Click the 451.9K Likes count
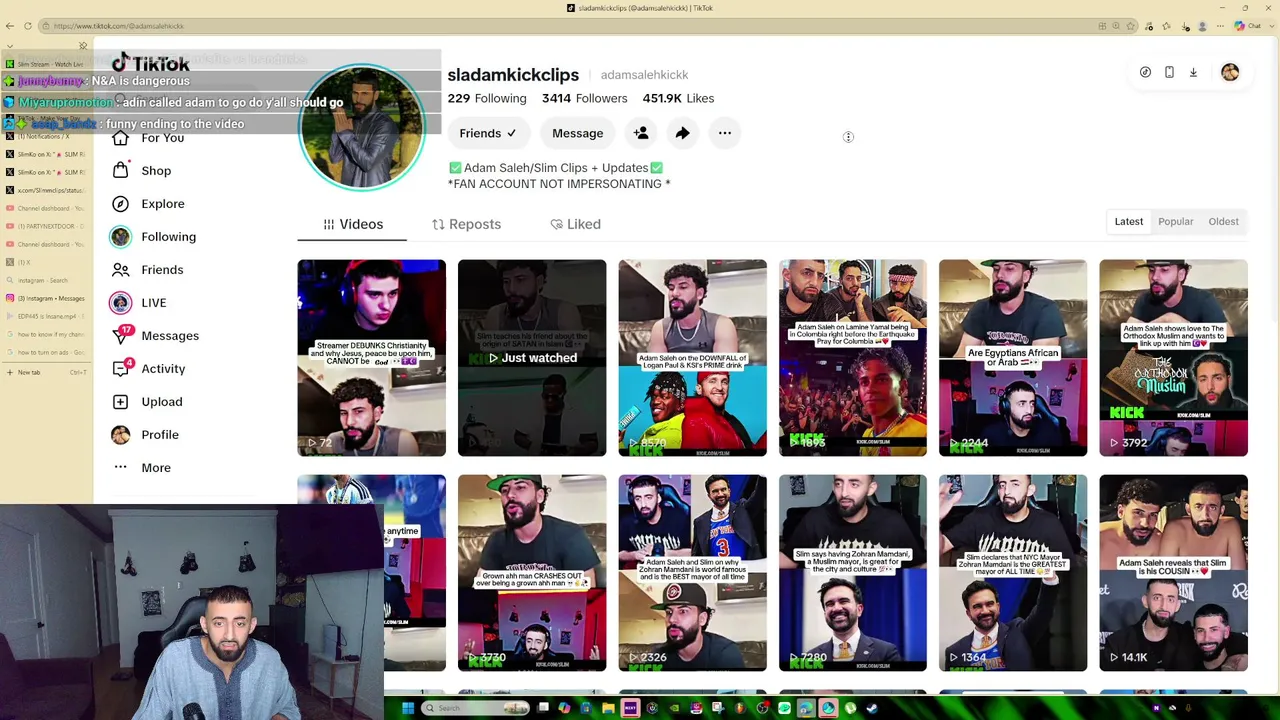The height and width of the screenshot is (720, 1280). tap(678, 98)
